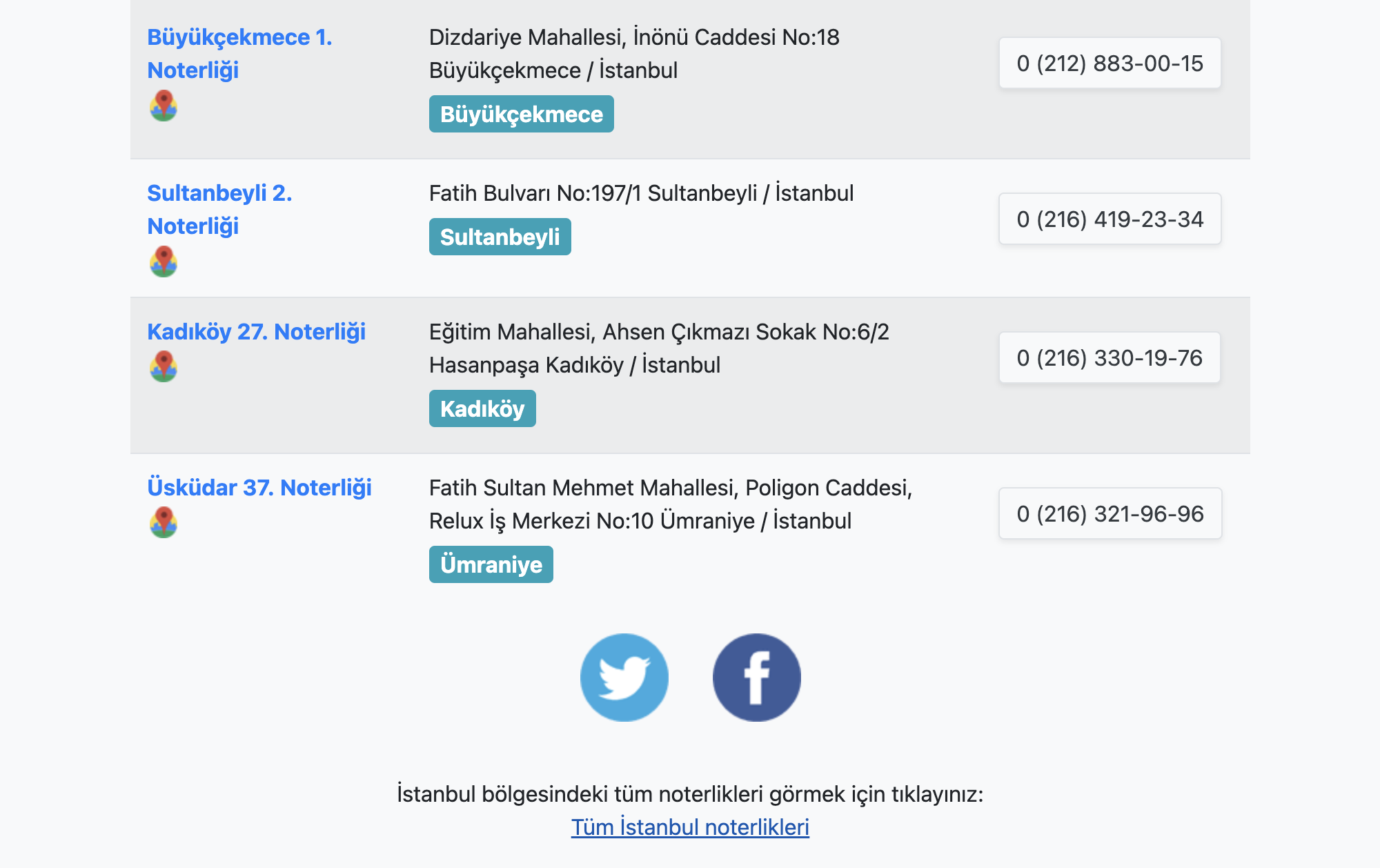The image size is (1380, 868).
Task: Open map pin for Üsküdar 37. Noterliği
Action: (164, 522)
